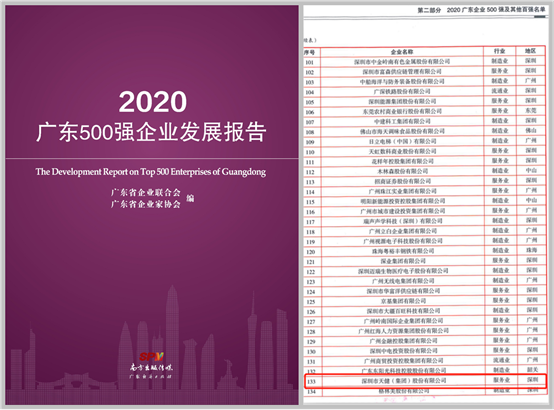Click highlighted row 深圳市天健（集团）股份有限公司
The width and height of the screenshot is (554, 410).
[x=425, y=381]
